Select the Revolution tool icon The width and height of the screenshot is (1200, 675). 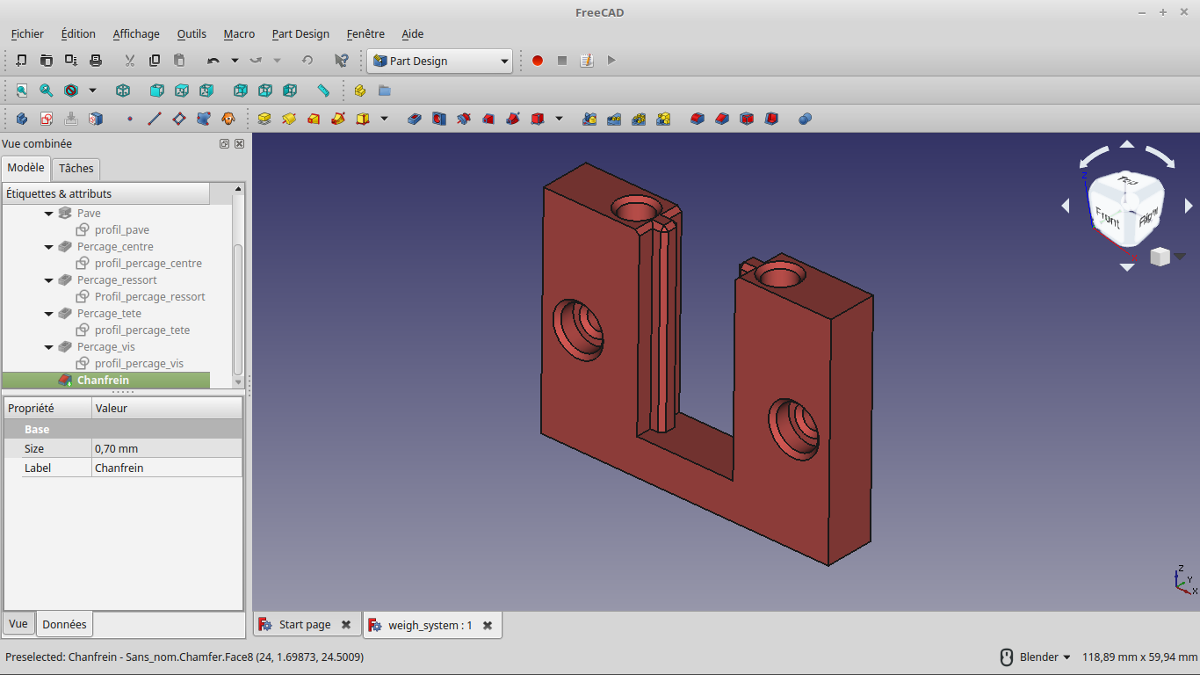pos(289,118)
